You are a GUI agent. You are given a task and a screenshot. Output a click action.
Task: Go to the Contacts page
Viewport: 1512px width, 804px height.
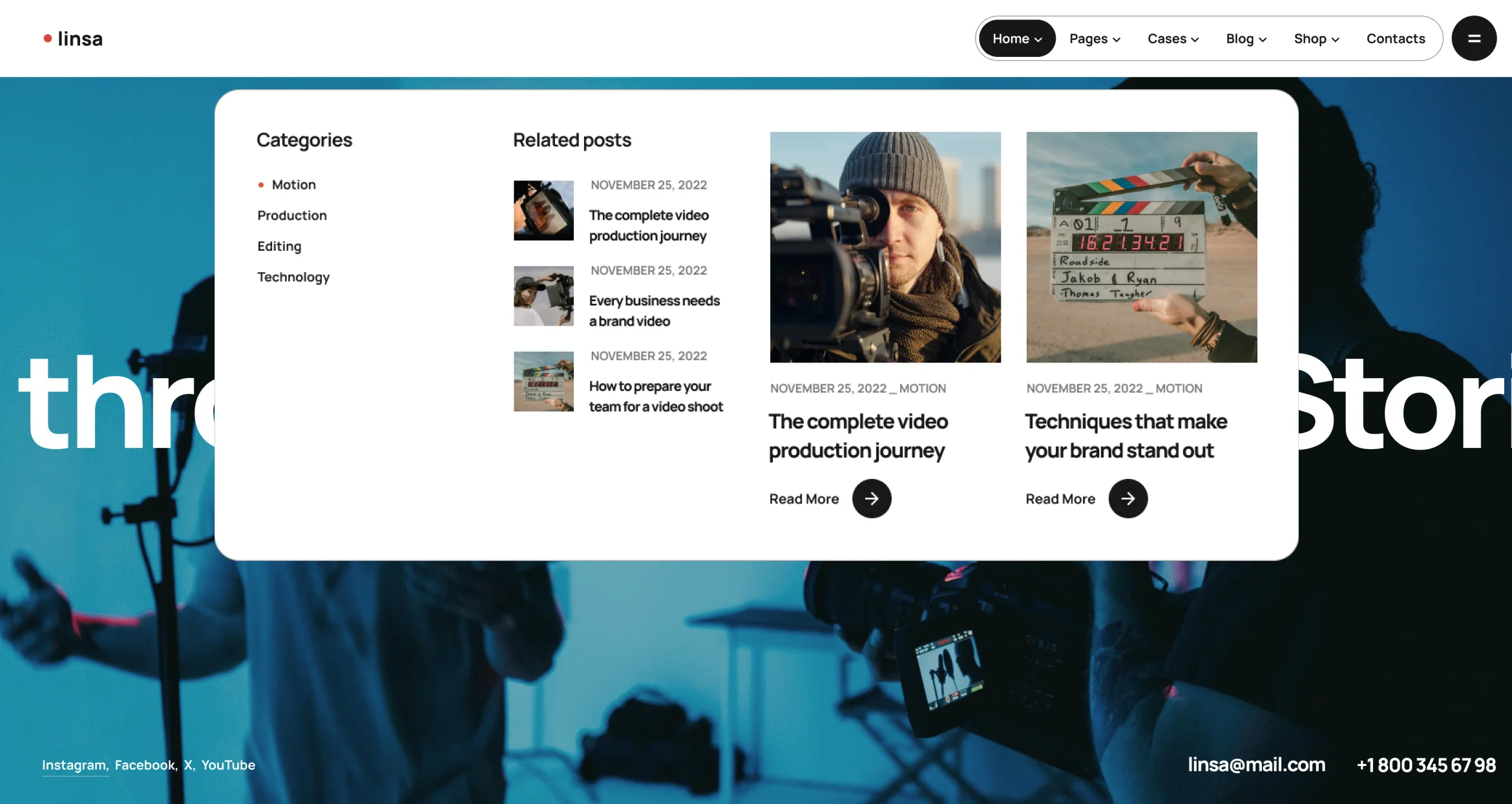pyautogui.click(x=1395, y=39)
